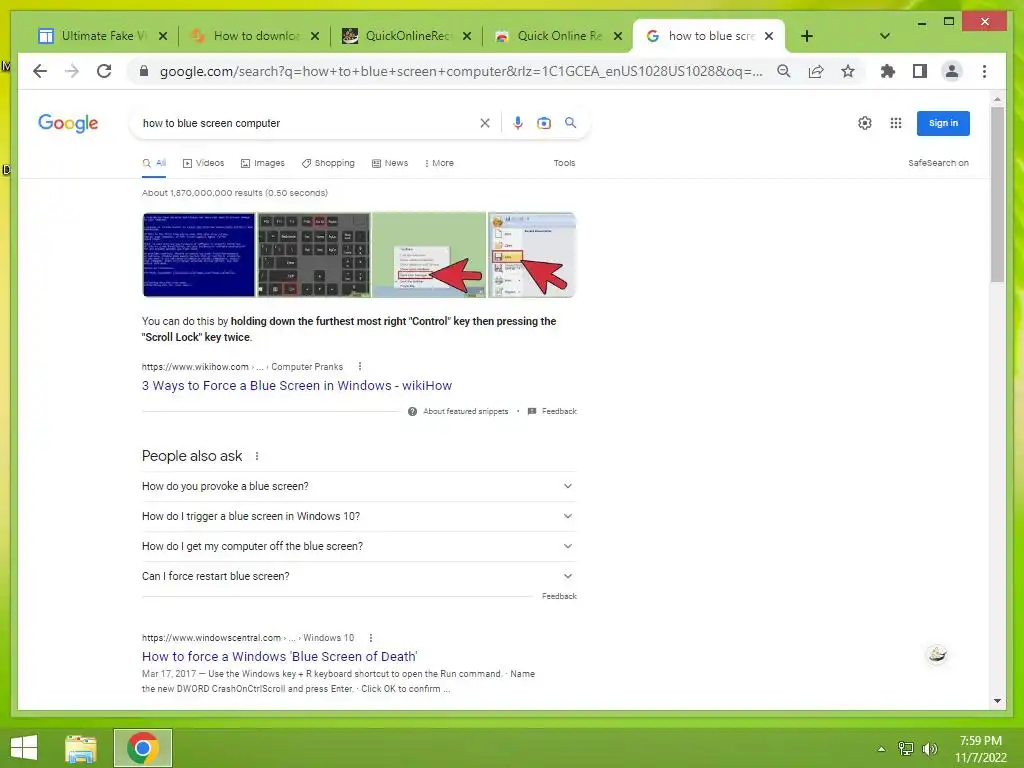1024x768 pixels.
Task: Switch to Shopping results tab
Action: pyautogui.click(x=328, y=163)
